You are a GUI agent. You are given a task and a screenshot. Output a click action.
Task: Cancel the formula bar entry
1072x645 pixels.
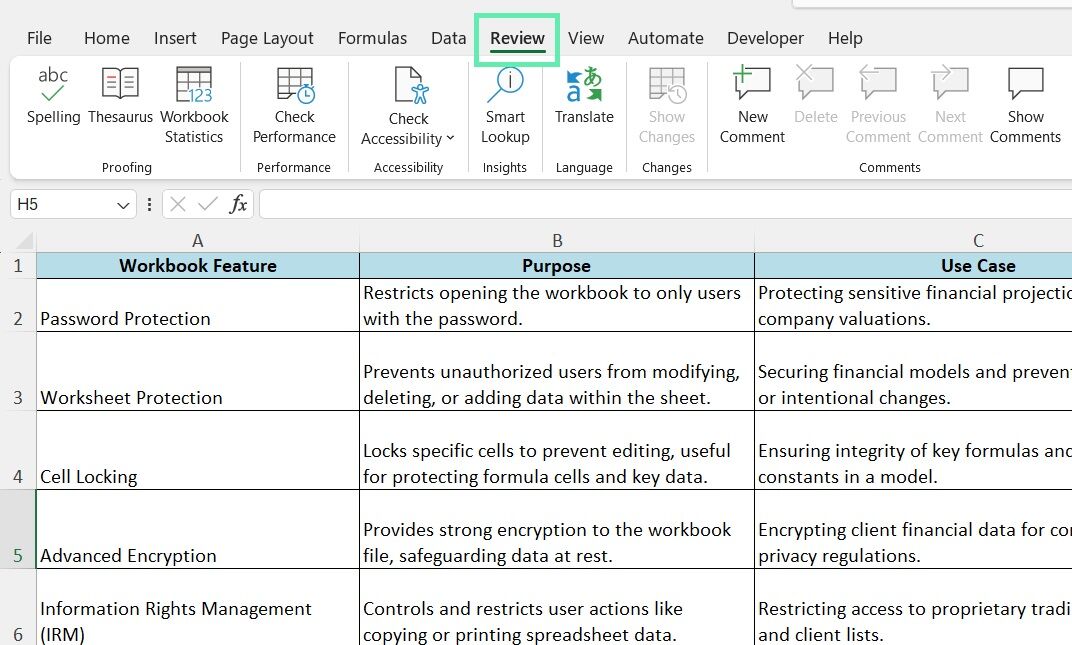[x=178, y=204]
